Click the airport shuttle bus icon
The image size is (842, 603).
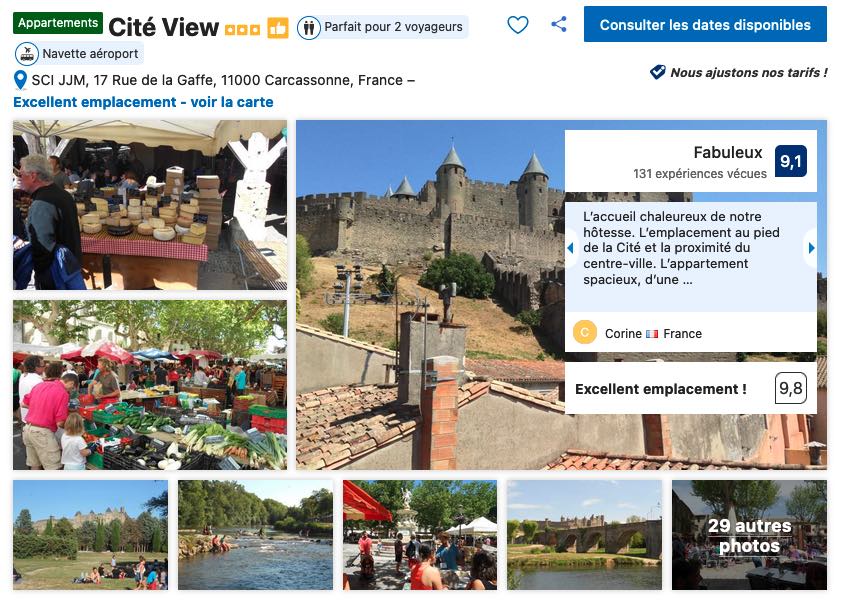(26, 54)
